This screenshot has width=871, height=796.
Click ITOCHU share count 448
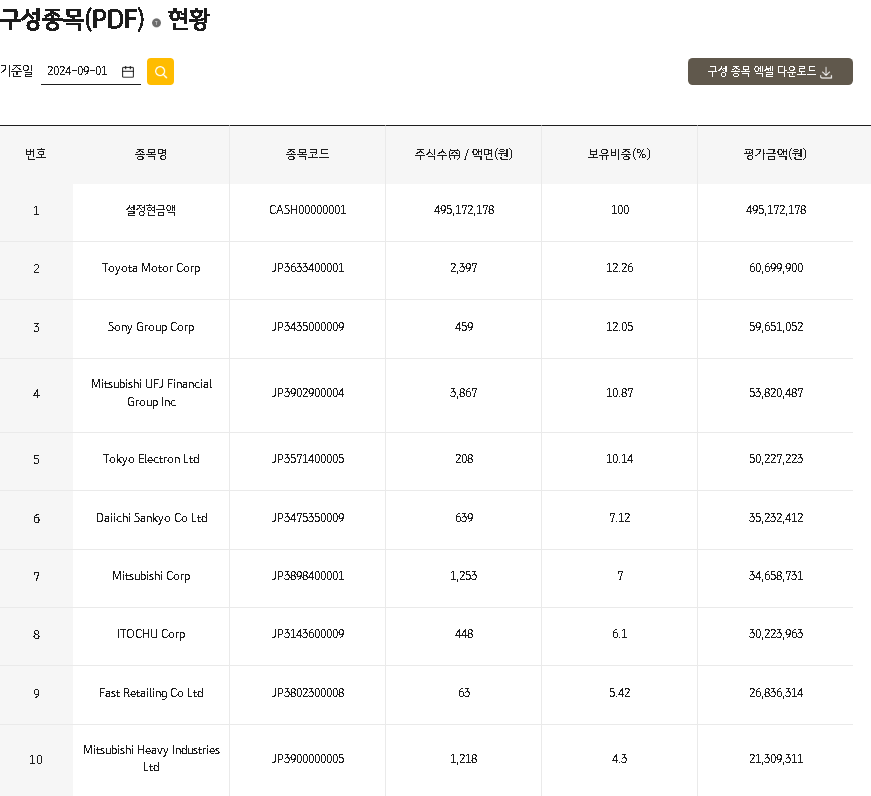pyautogui.click(x=464, y=634)
